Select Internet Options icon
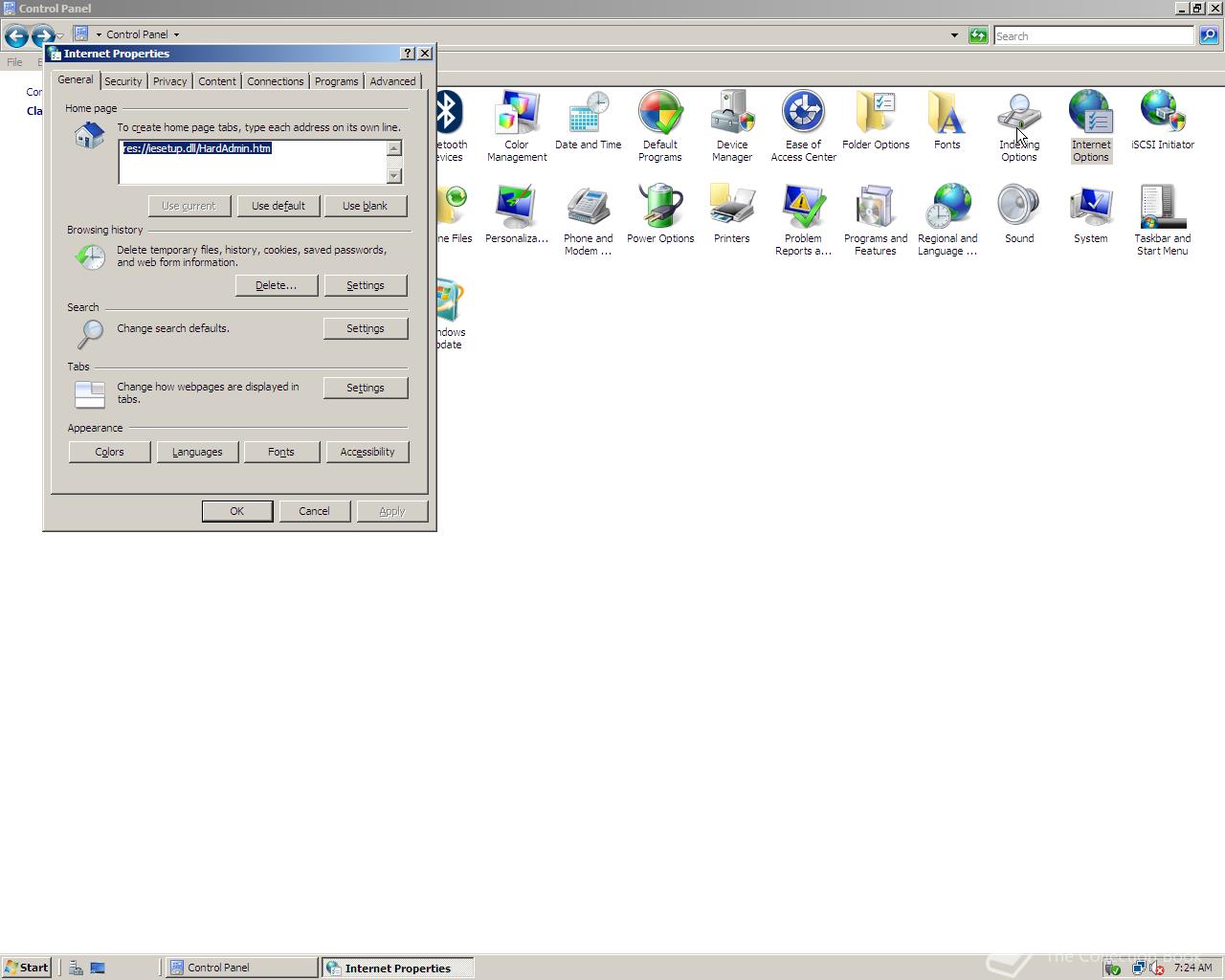 click(1090, 126)
